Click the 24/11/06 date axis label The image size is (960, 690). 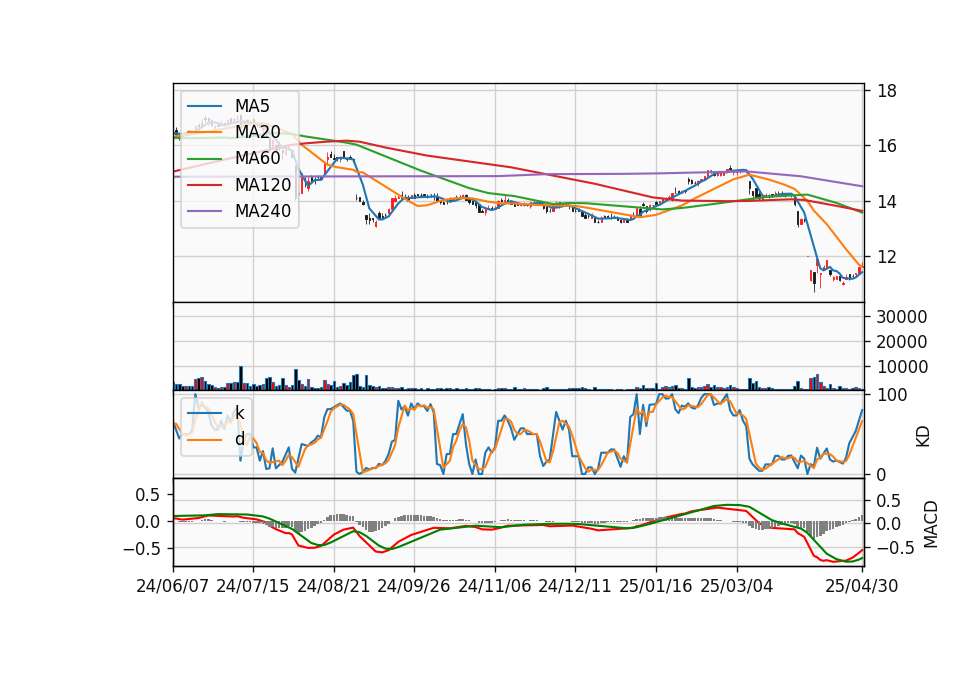(x=495, y=586)
